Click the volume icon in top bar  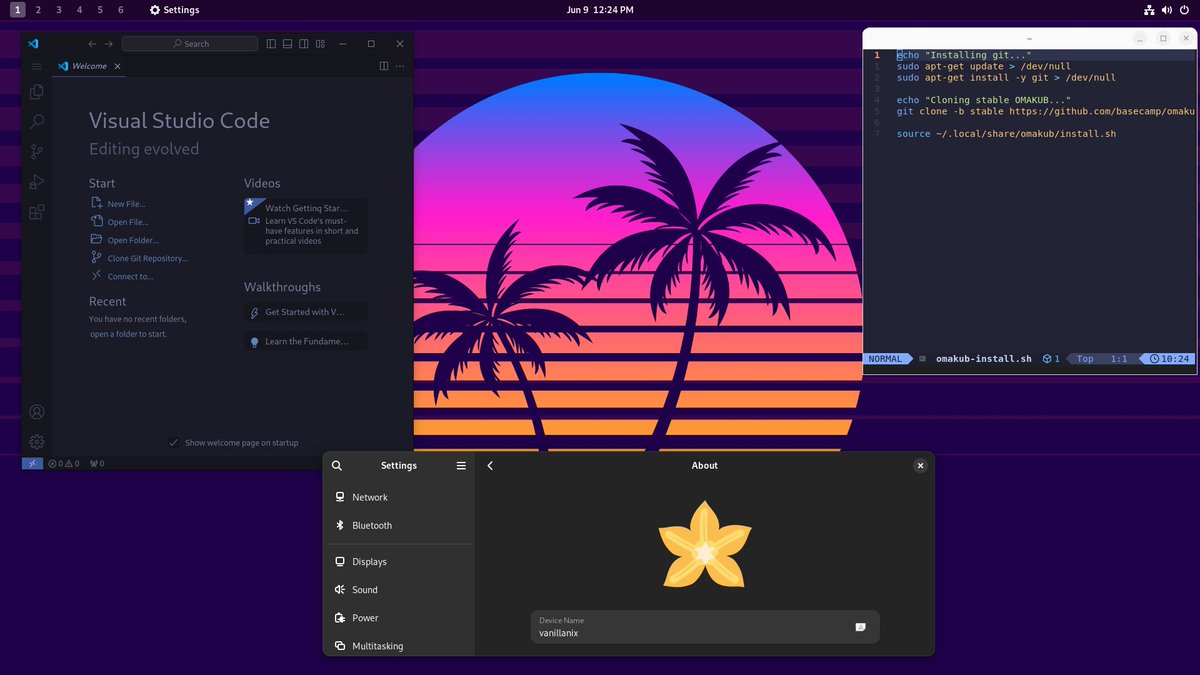1167,10
